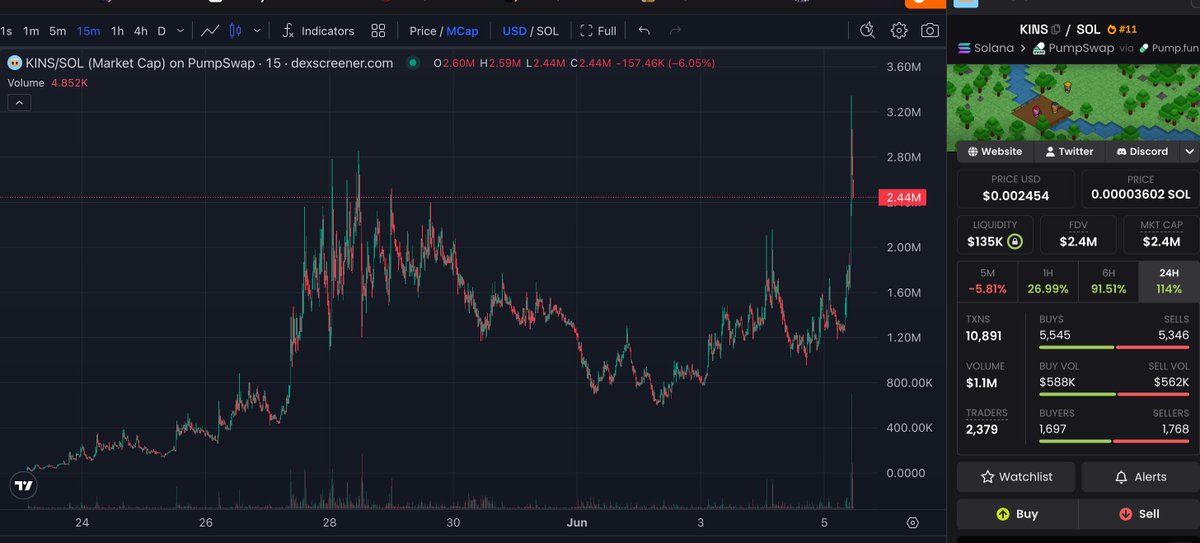Image resolution: width=1200 pixels, height=543 pixels.
Task: Toggle chart to Price mode
Action: (x=422, y=31)
